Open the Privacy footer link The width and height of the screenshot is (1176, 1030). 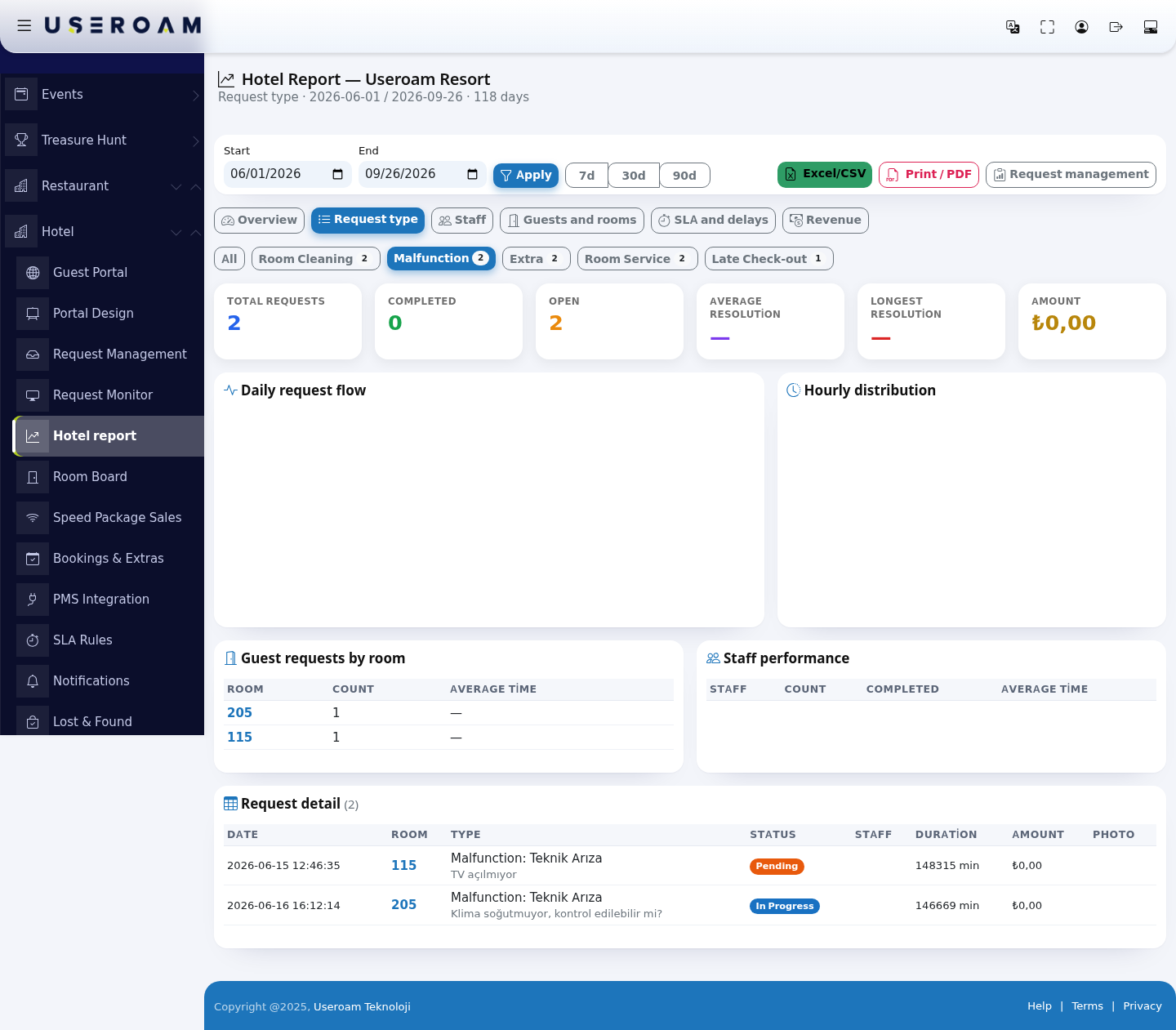click(1143, 1006)
